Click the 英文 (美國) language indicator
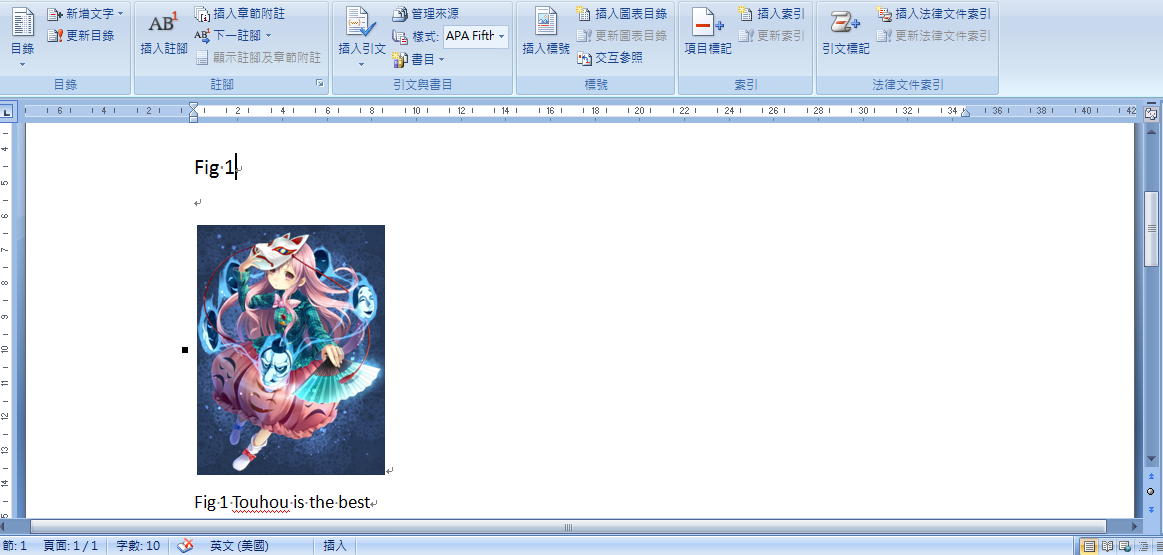This screenshot has width=1163, height=555. click(x=239, y=546)
